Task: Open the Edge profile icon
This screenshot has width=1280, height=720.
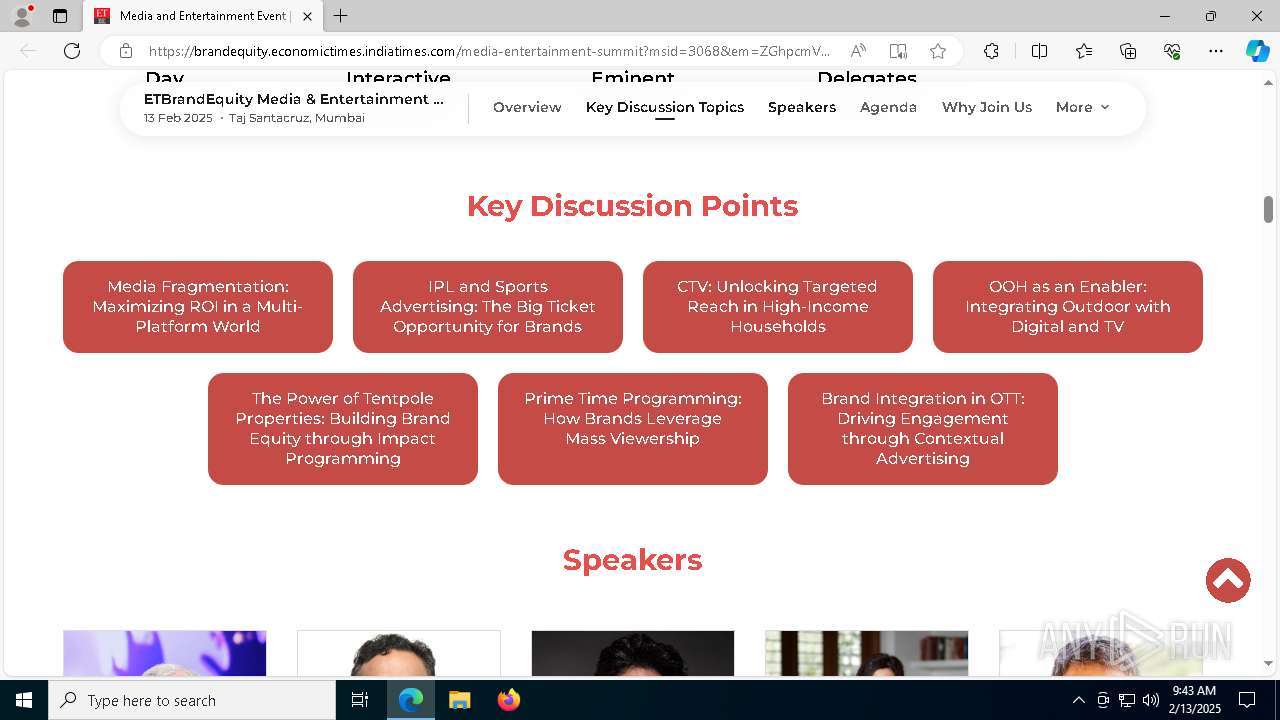Action: [x=22, y=16]
